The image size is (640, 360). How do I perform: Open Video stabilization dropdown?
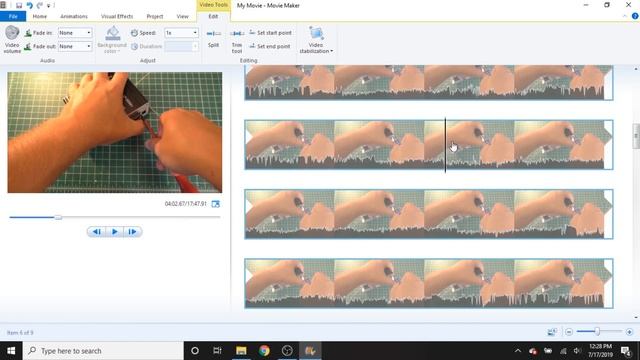click(316, 40)
